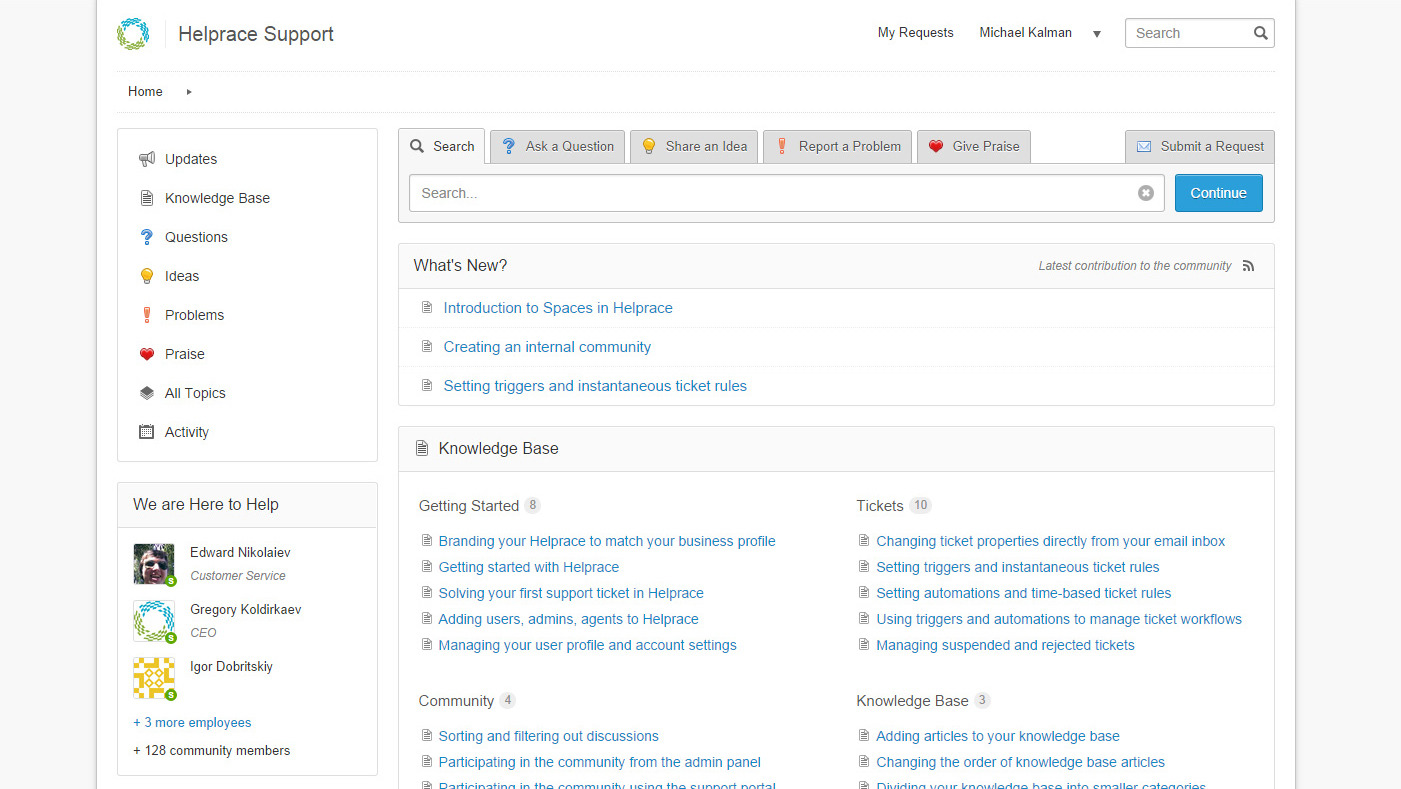Open the Creating an internal community article
Viewport: 1401px width, 789px height.
(x=547, y=347)
